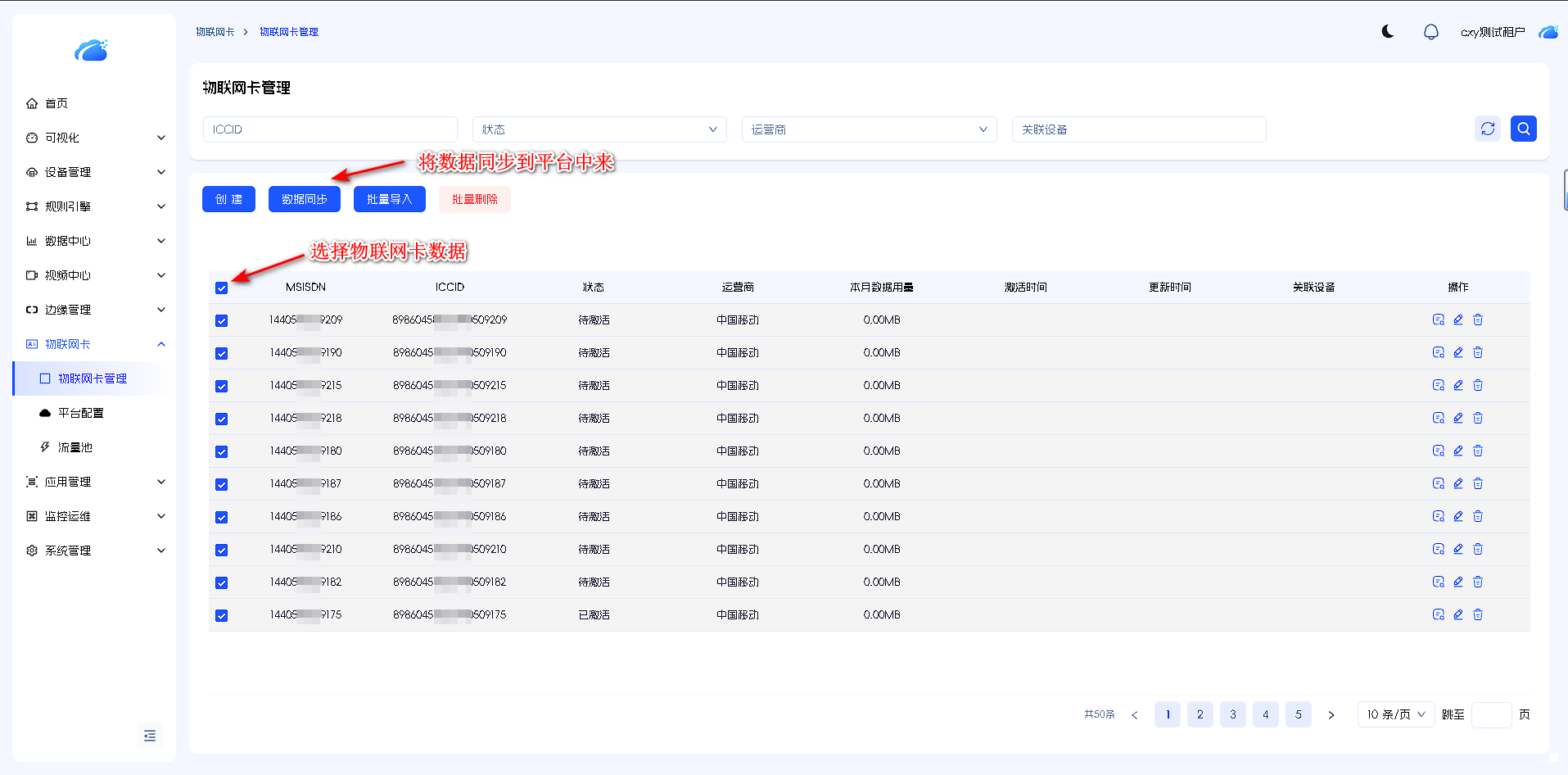Delete the card with ICCID ending 509175
The image size is (1568, 775).
pyautogui.click(x=1478, y=614)
